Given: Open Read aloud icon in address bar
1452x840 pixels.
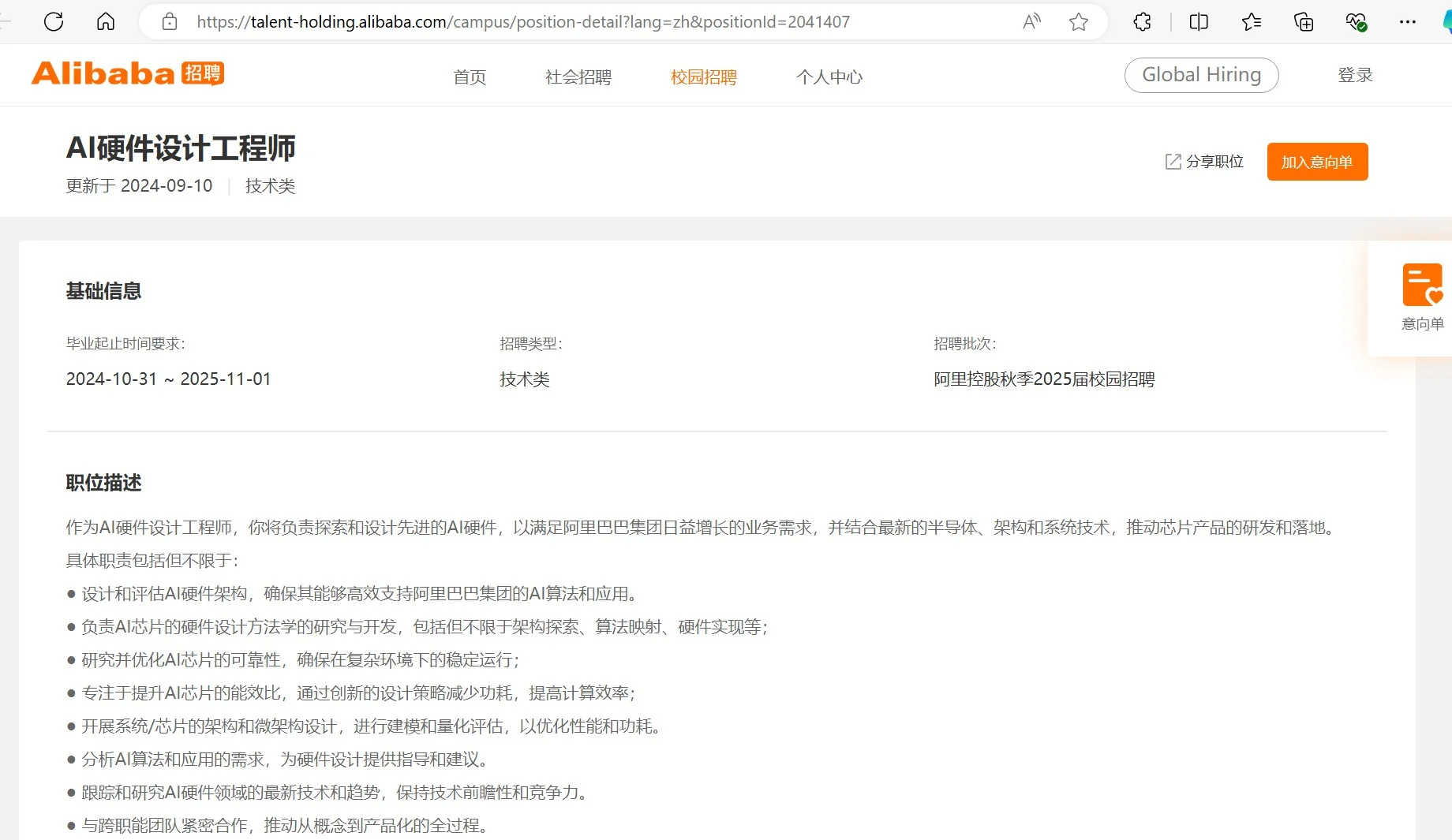Looking at the screenshot, I should pos(1031,22).
